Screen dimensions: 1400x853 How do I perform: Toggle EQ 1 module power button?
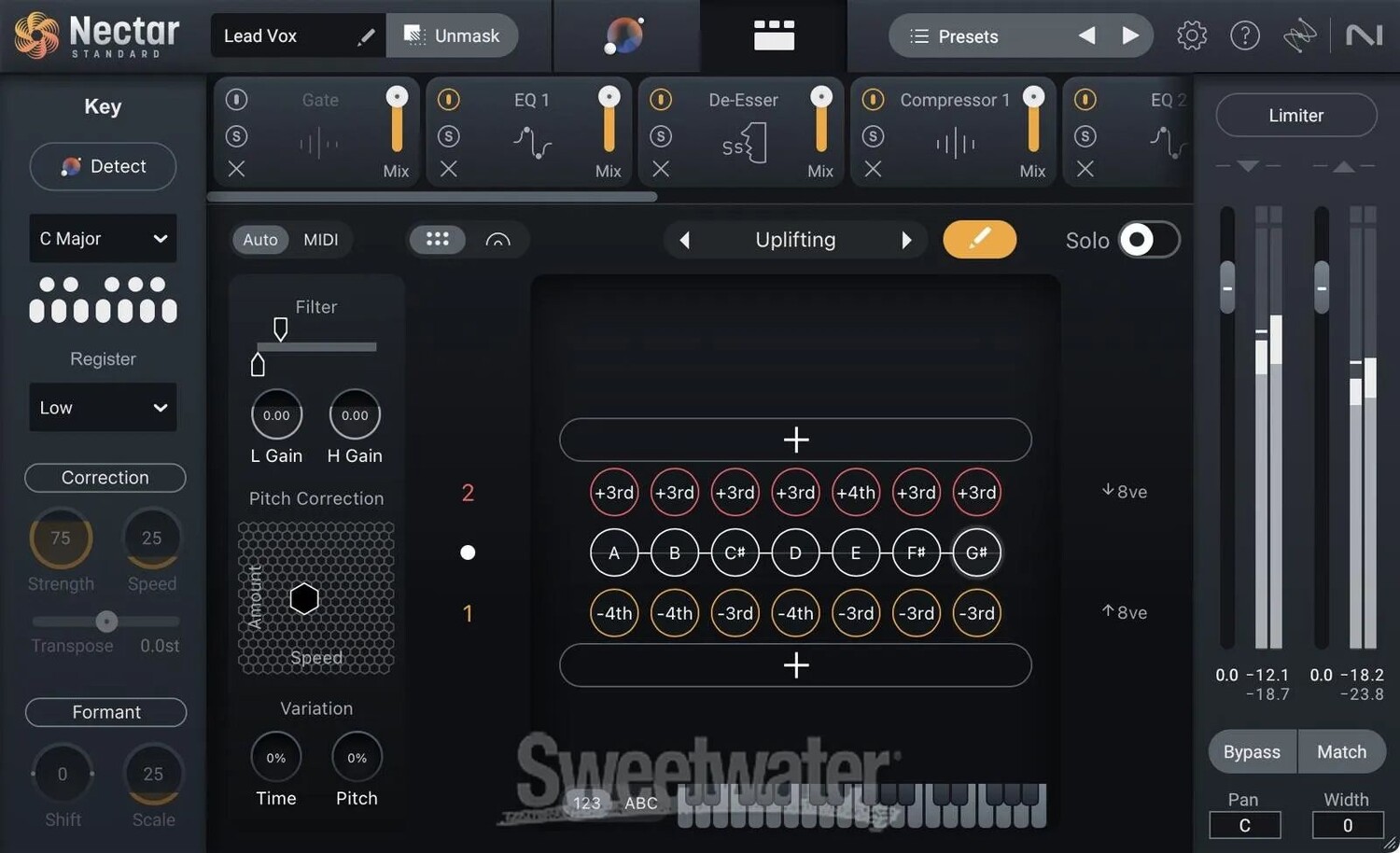[449, 99]
